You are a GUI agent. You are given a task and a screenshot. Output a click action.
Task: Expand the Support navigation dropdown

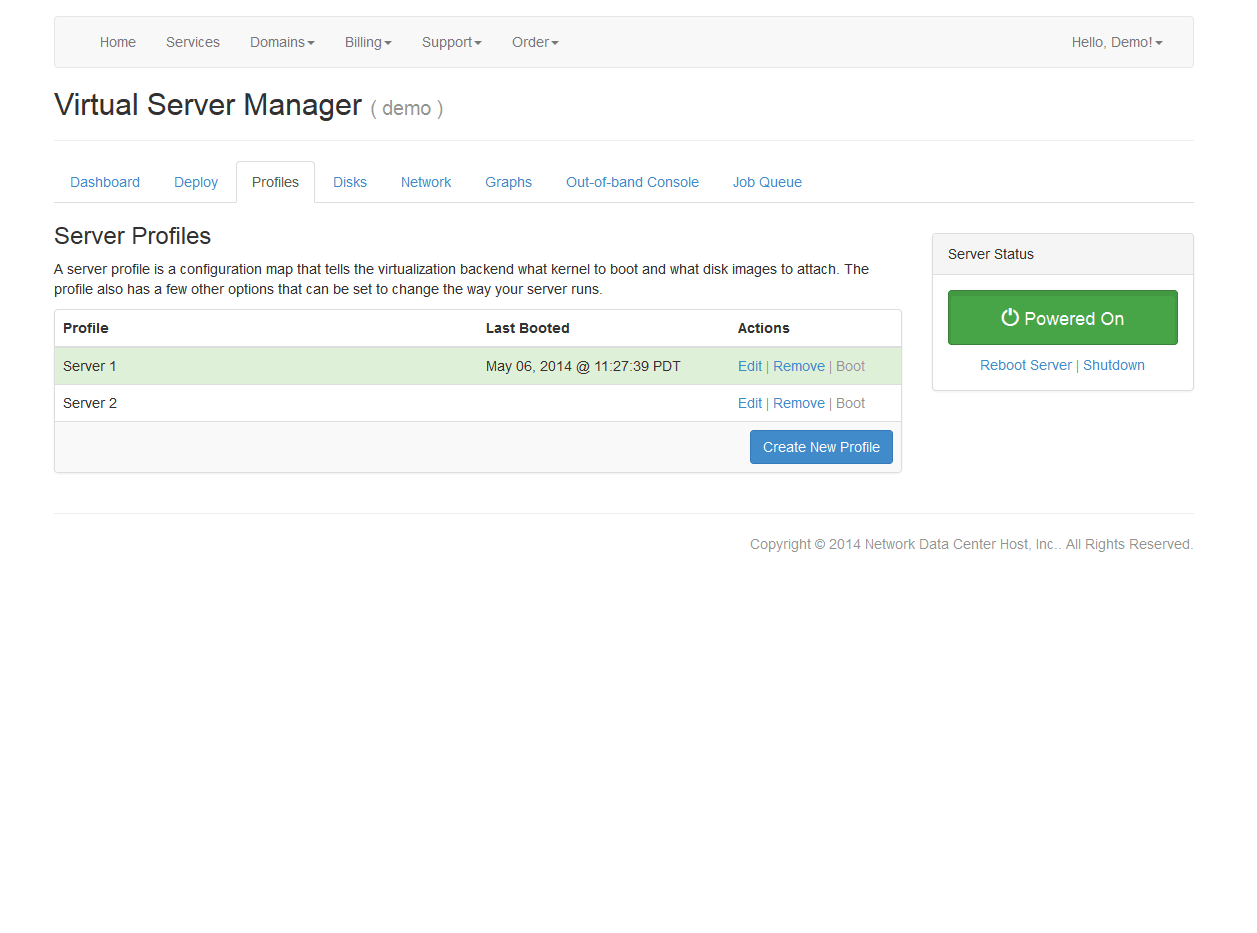pos(451,42)
